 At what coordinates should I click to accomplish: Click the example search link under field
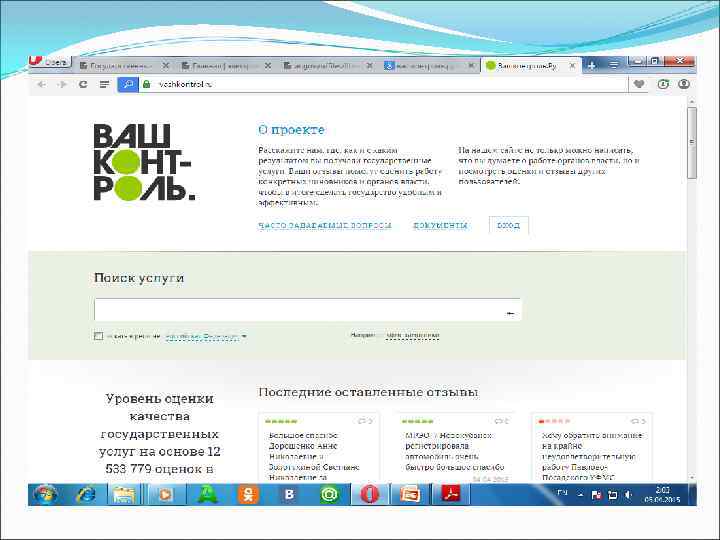pyautogui.click(x=412, y=336)
